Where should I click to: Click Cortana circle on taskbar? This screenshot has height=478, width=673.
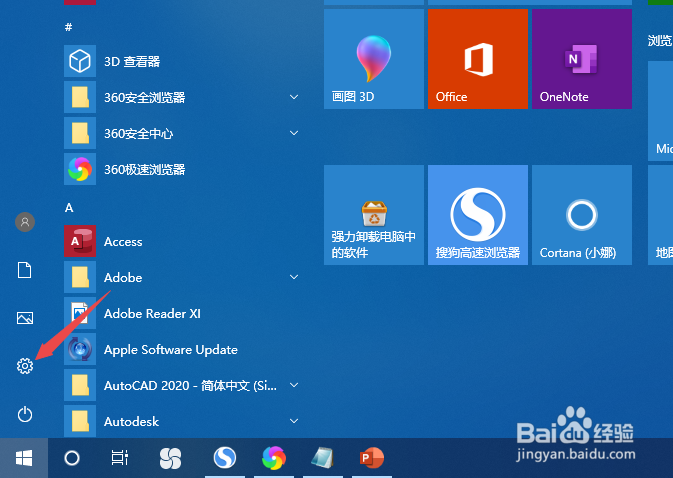click(x=72, y=458)
